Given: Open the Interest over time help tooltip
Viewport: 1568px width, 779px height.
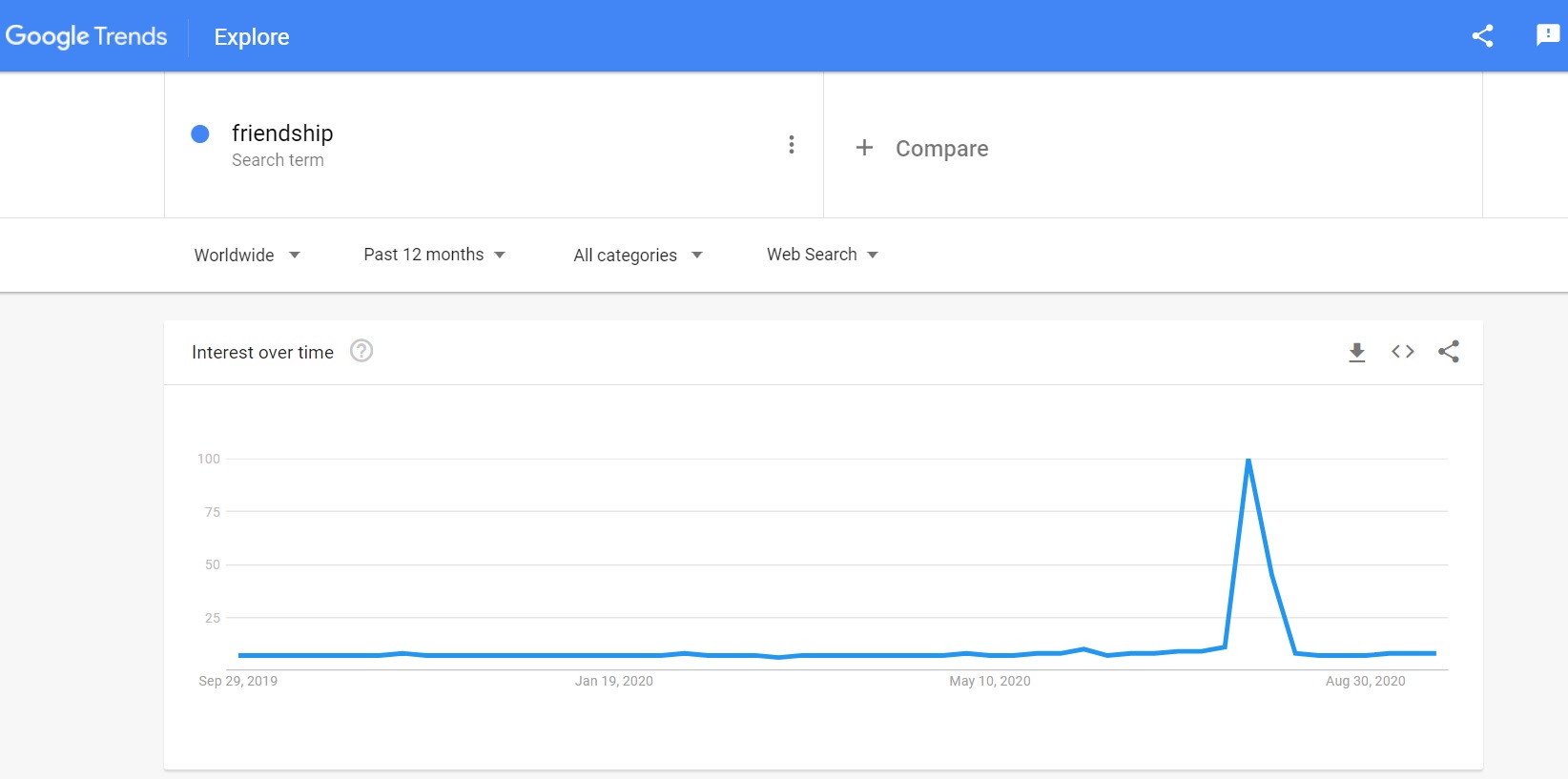Looking at the screenshot, I should pos(361,351).
